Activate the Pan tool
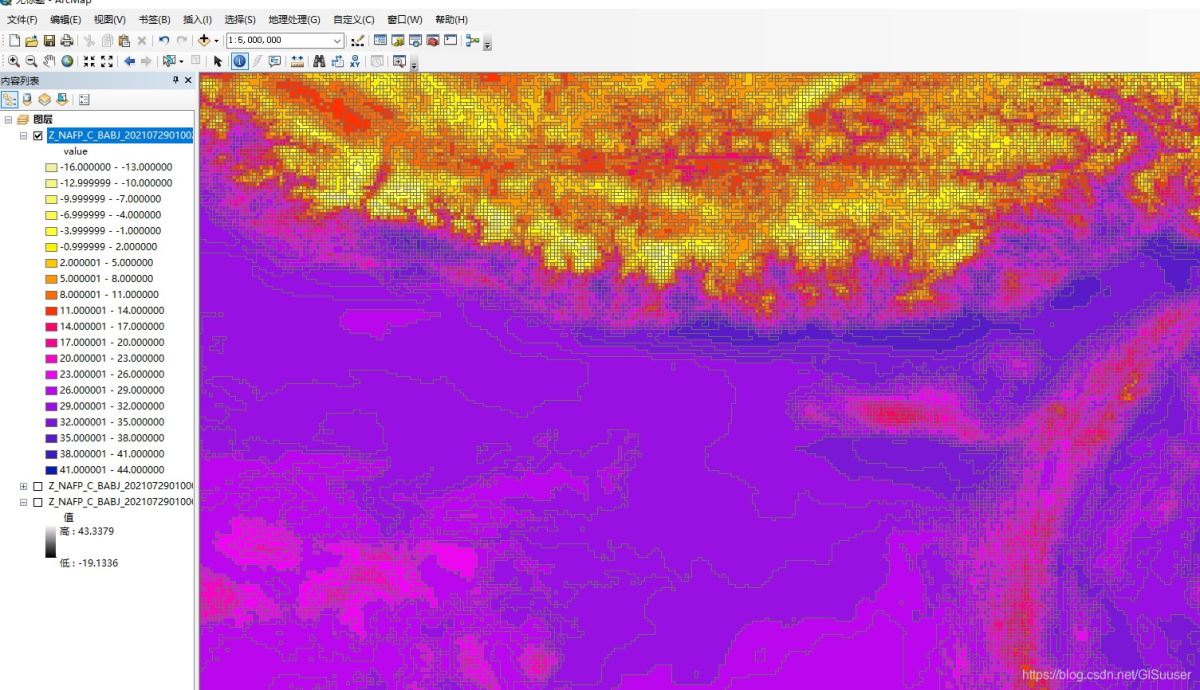This screenshot has height=690, width=1200. pyautogui.click(x=46, y=59)
